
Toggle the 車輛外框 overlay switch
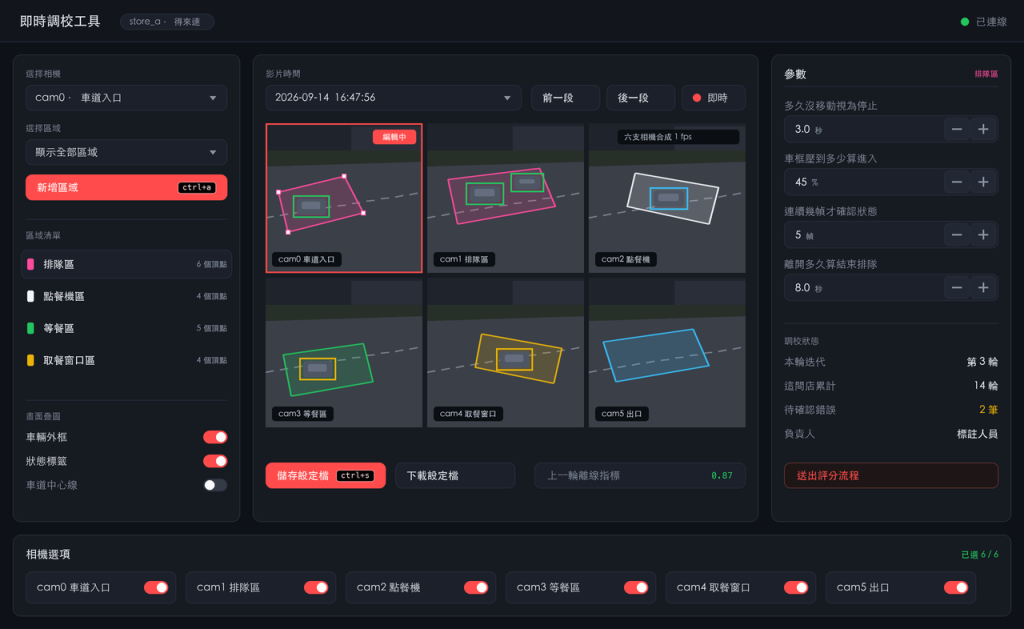tap(215, 437)
